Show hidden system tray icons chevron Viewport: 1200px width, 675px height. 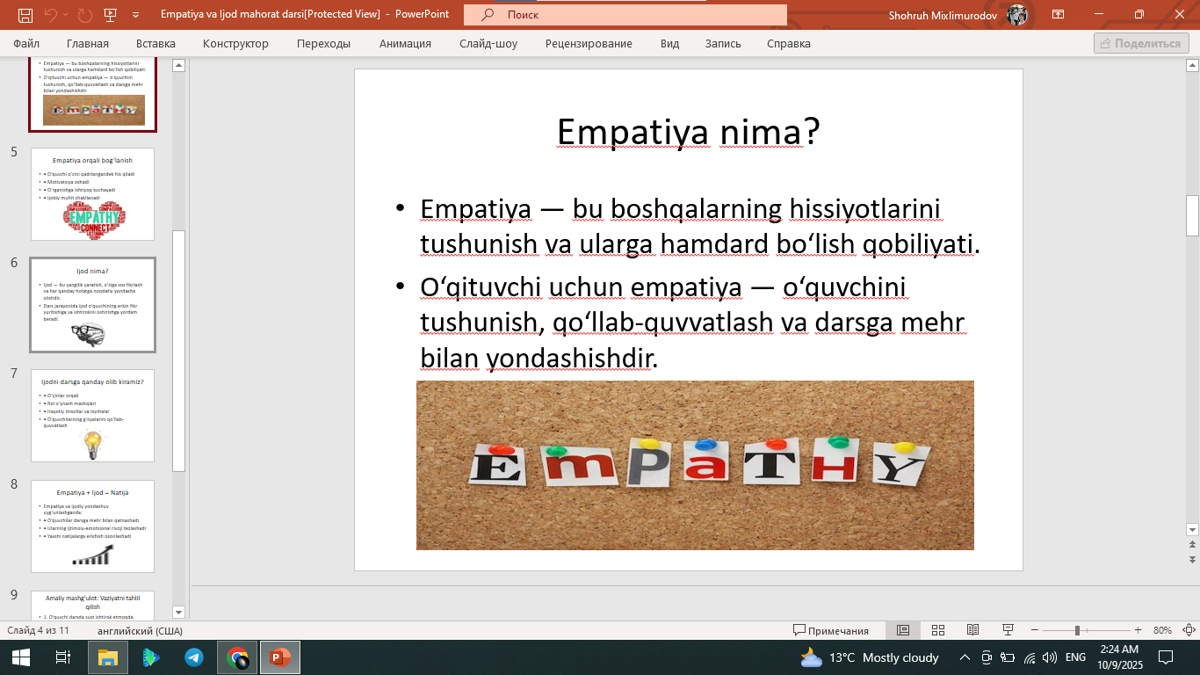[964, 657]
